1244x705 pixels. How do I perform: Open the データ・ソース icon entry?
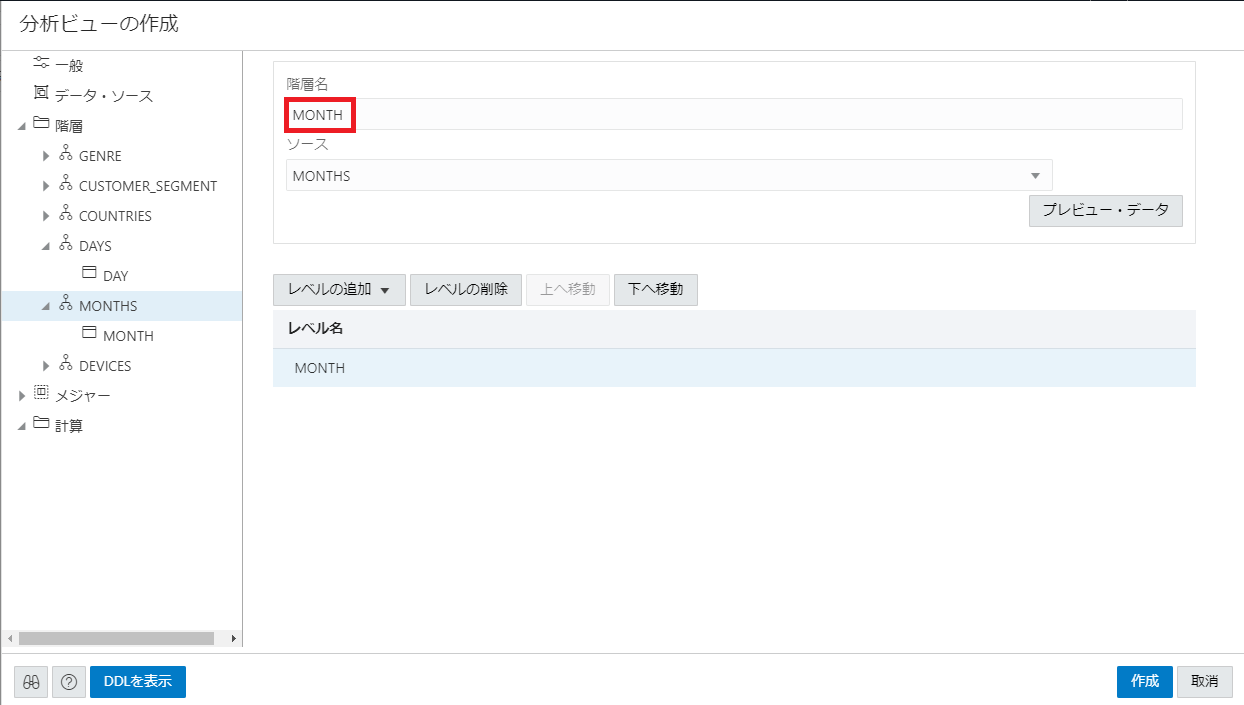[42, 94]
